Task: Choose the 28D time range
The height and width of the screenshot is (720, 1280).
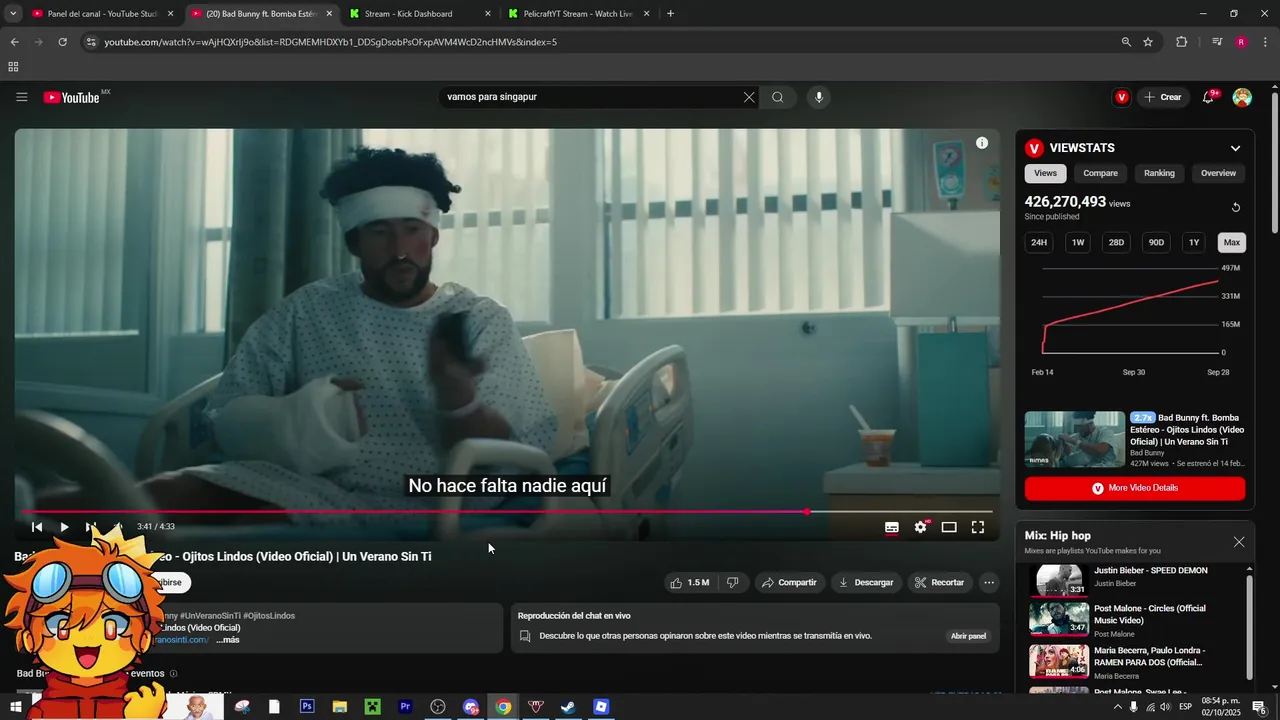Action: click(1116, 242)
